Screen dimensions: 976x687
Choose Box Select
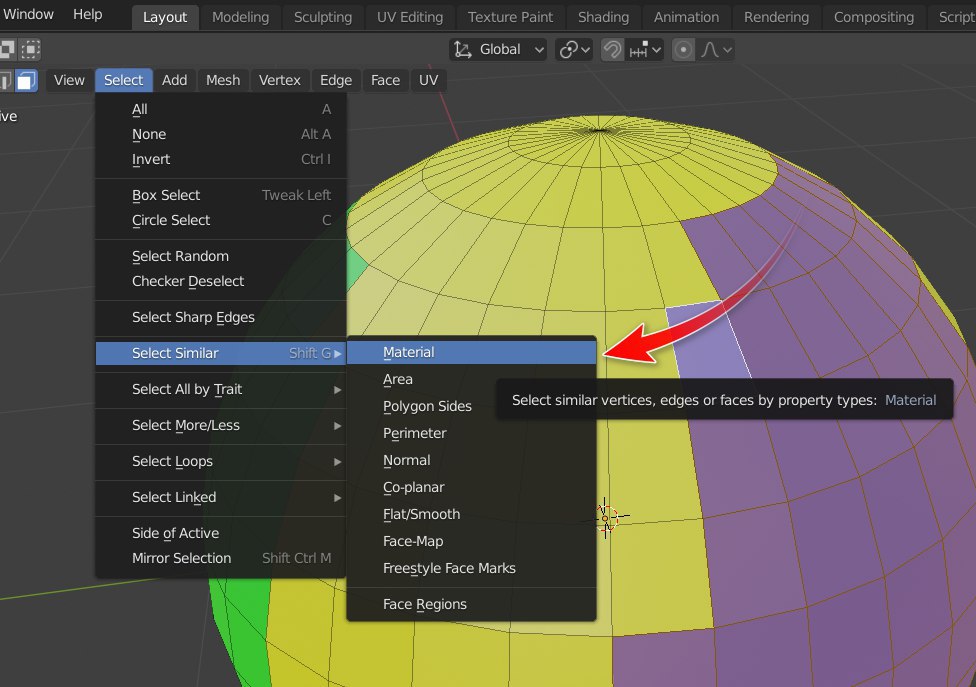click(x=221, y=195)
